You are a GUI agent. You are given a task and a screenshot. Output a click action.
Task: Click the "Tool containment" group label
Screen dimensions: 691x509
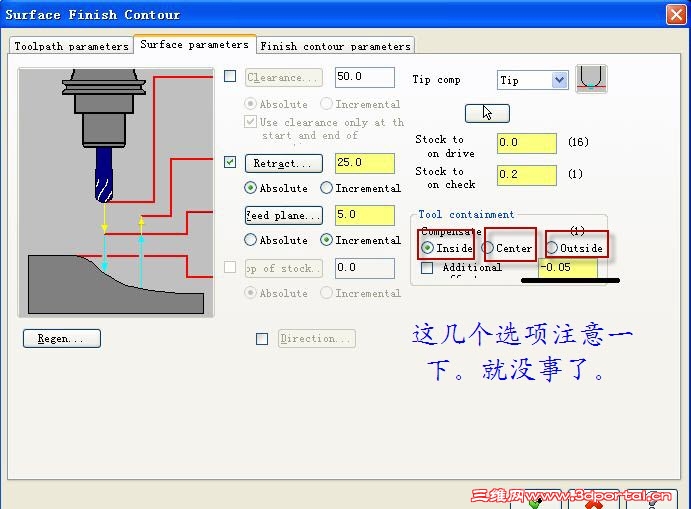click(x=466, y=215)
